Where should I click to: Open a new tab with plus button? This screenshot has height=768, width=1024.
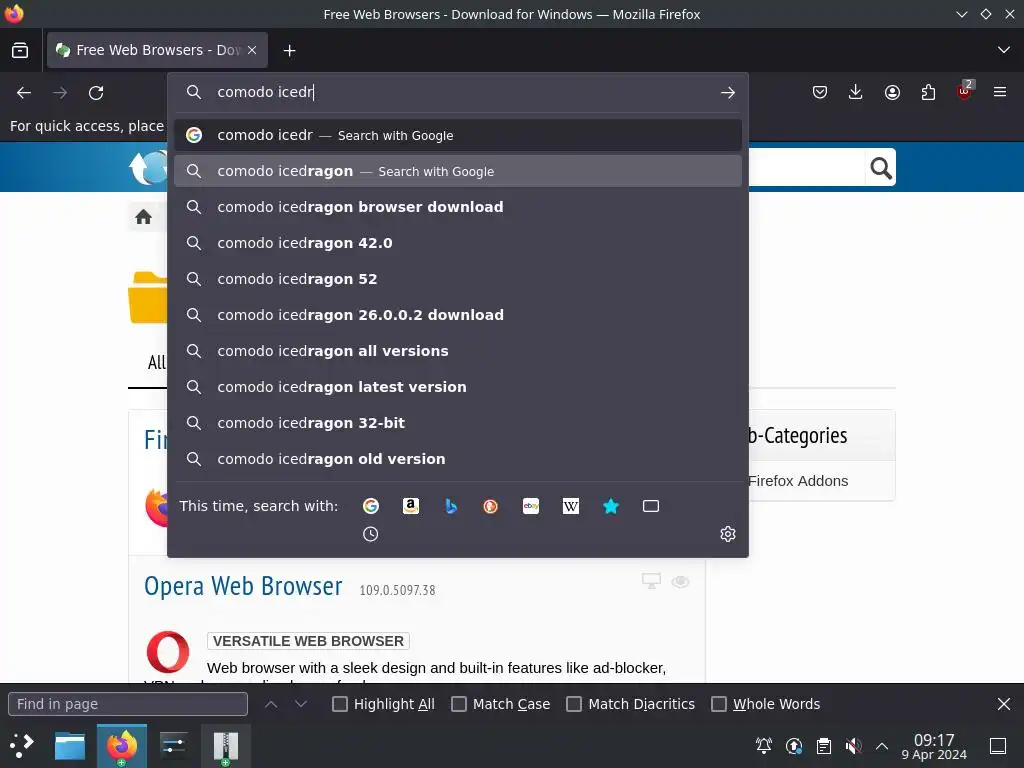coord(289,50)
